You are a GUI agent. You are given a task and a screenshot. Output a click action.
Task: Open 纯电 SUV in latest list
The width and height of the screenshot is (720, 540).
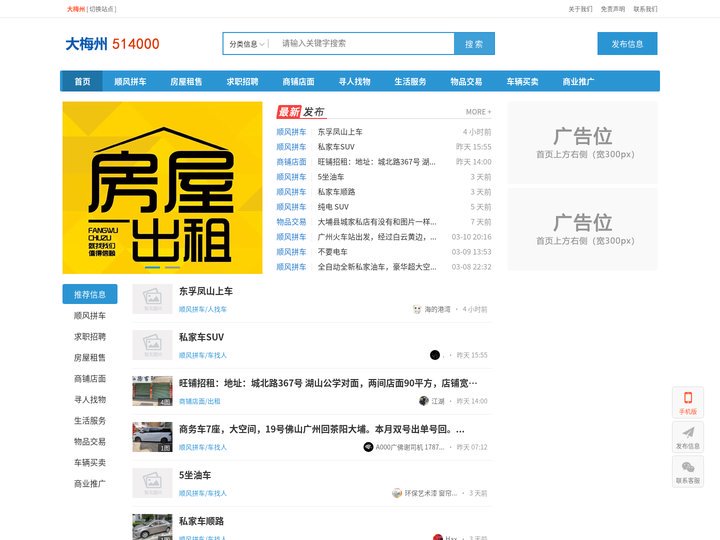333,207
